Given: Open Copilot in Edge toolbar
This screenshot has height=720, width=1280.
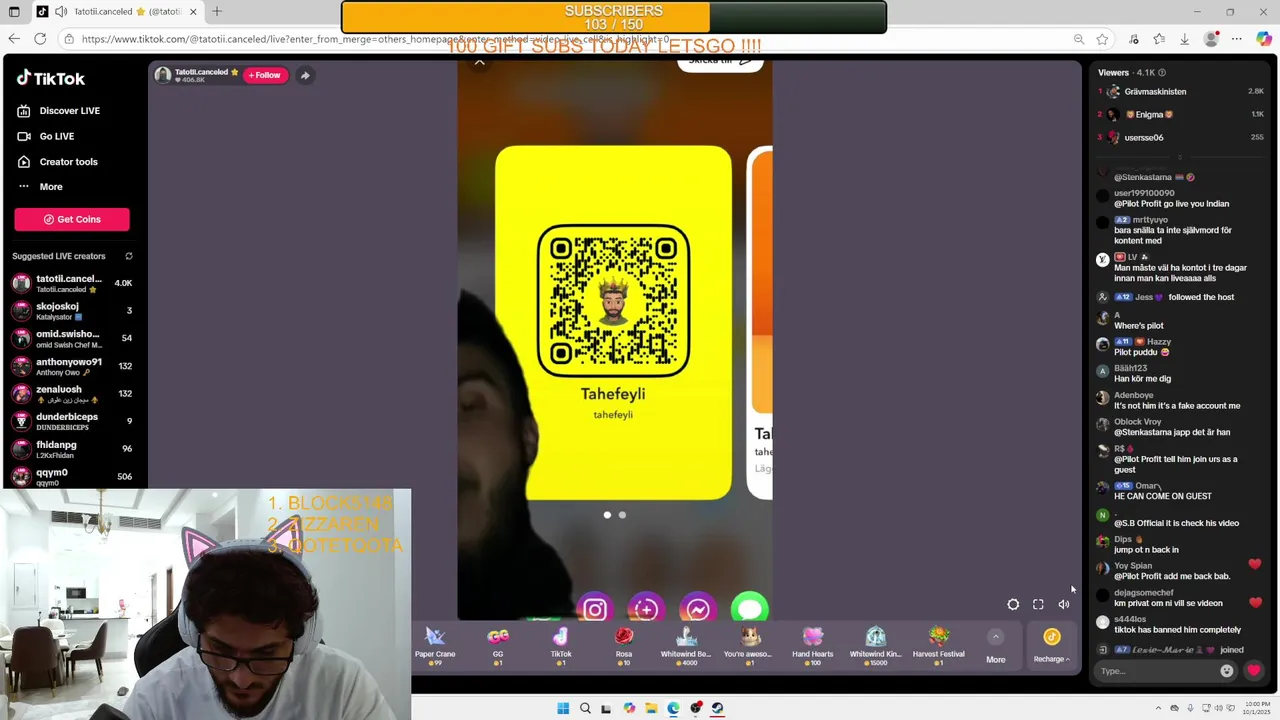Looking at the screenshot, I should pos(1264,39).
